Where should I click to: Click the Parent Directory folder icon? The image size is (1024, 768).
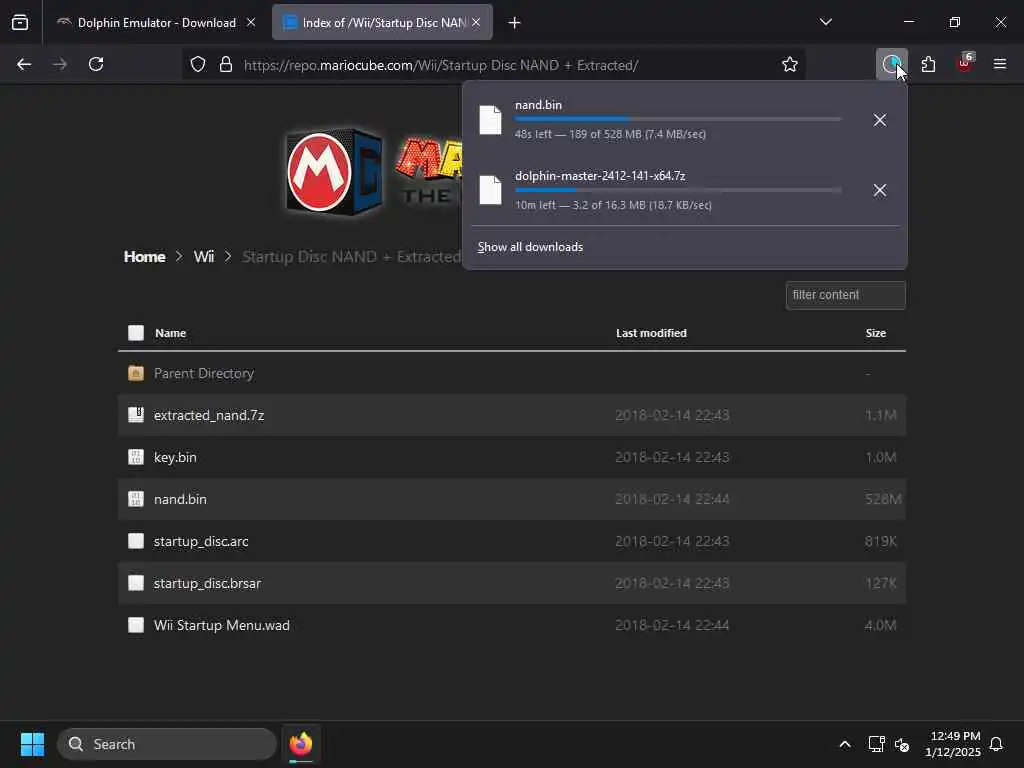136,374
